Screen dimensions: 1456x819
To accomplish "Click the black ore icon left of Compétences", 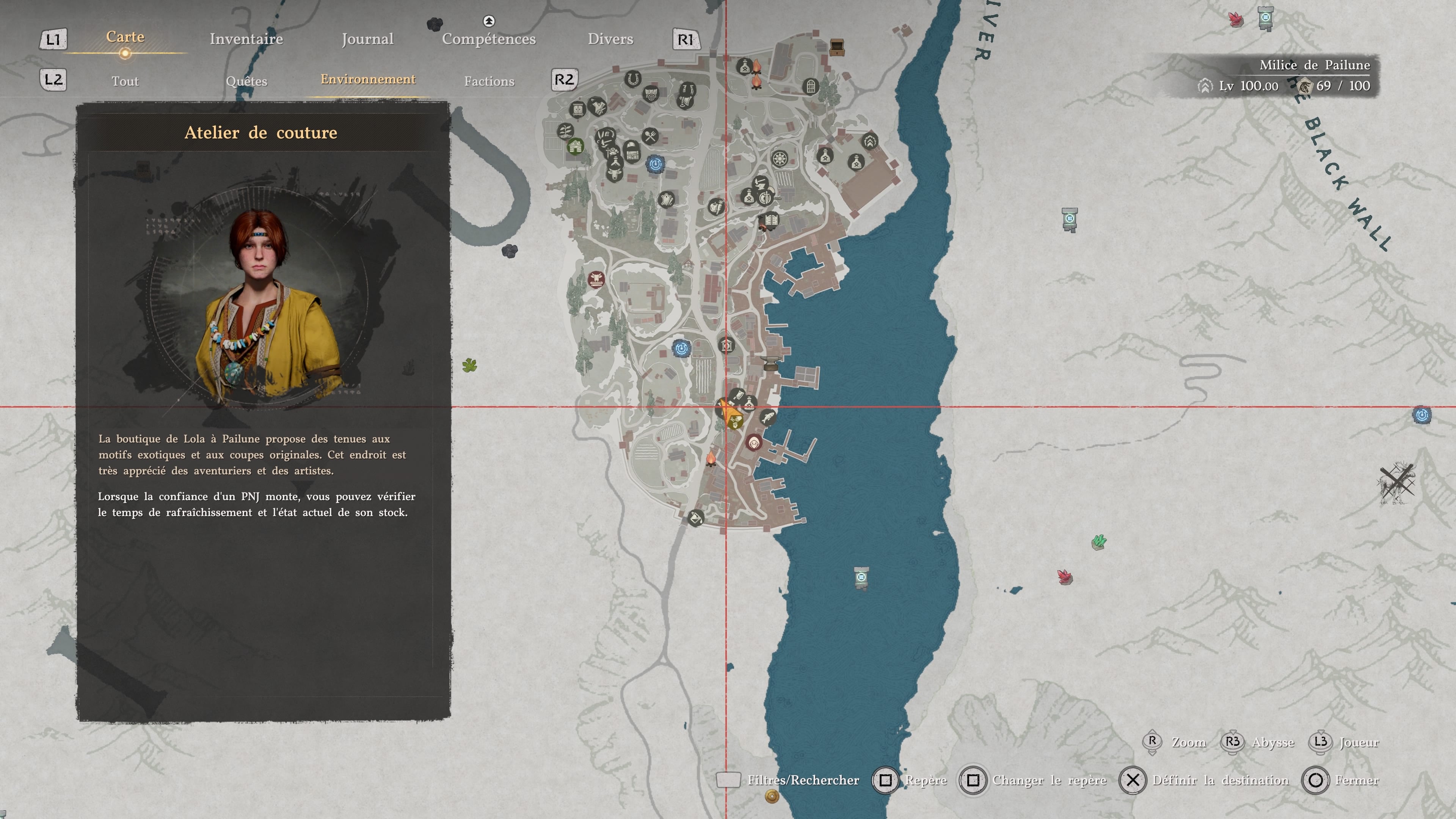I will (435, 24).
